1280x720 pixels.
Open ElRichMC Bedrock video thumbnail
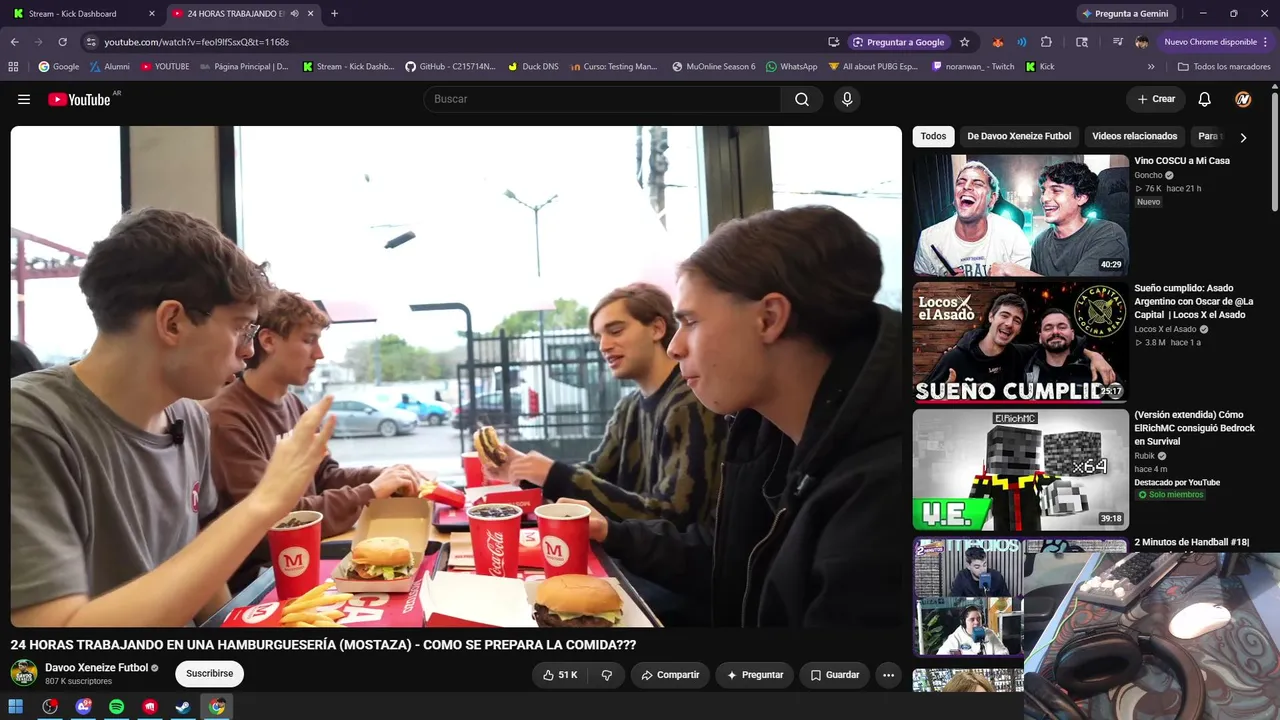pyautogui.click(x=1020, y=470)
